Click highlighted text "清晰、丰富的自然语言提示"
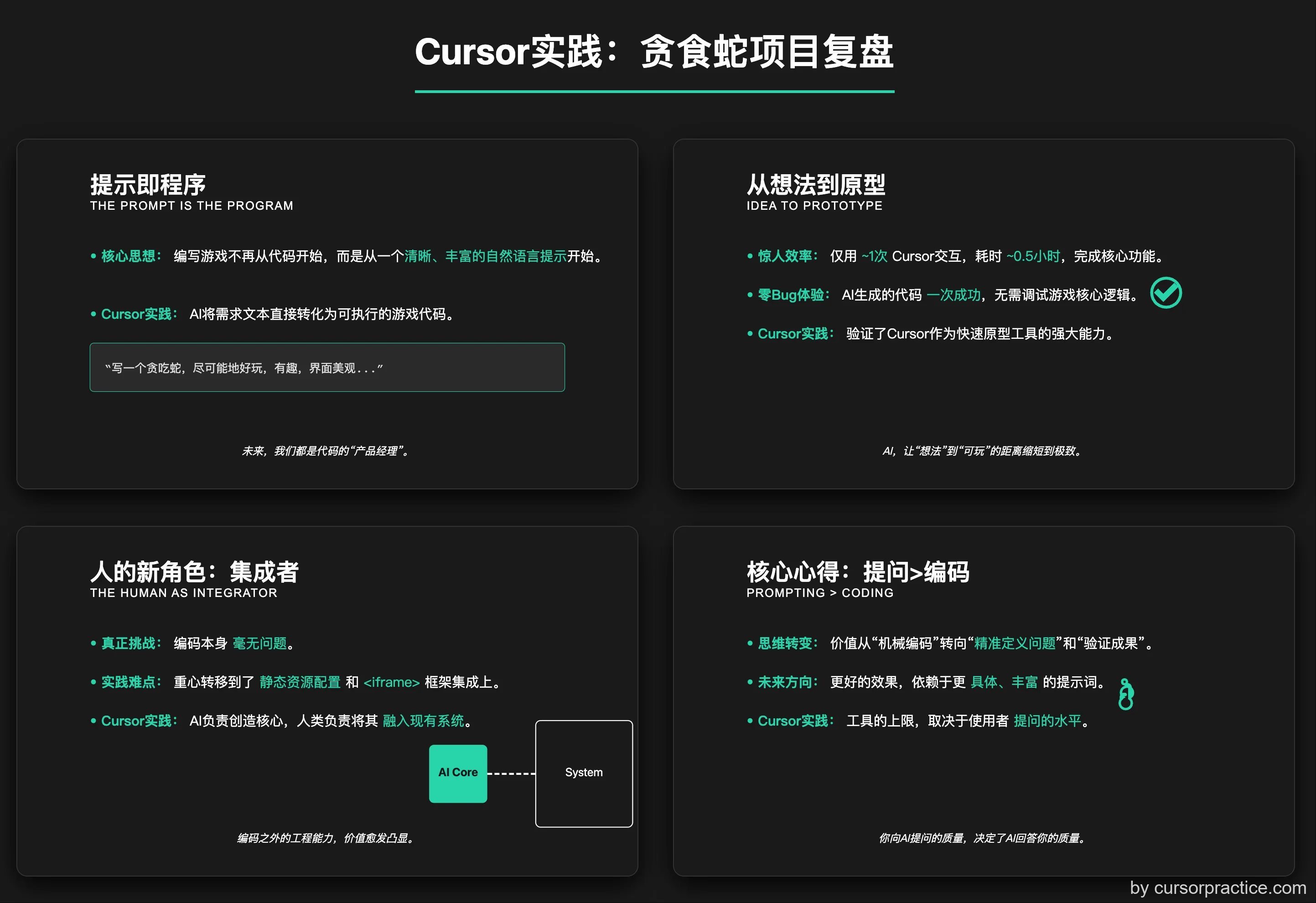This screenshot has width=1316, height=903. click(x=485, y=256)
